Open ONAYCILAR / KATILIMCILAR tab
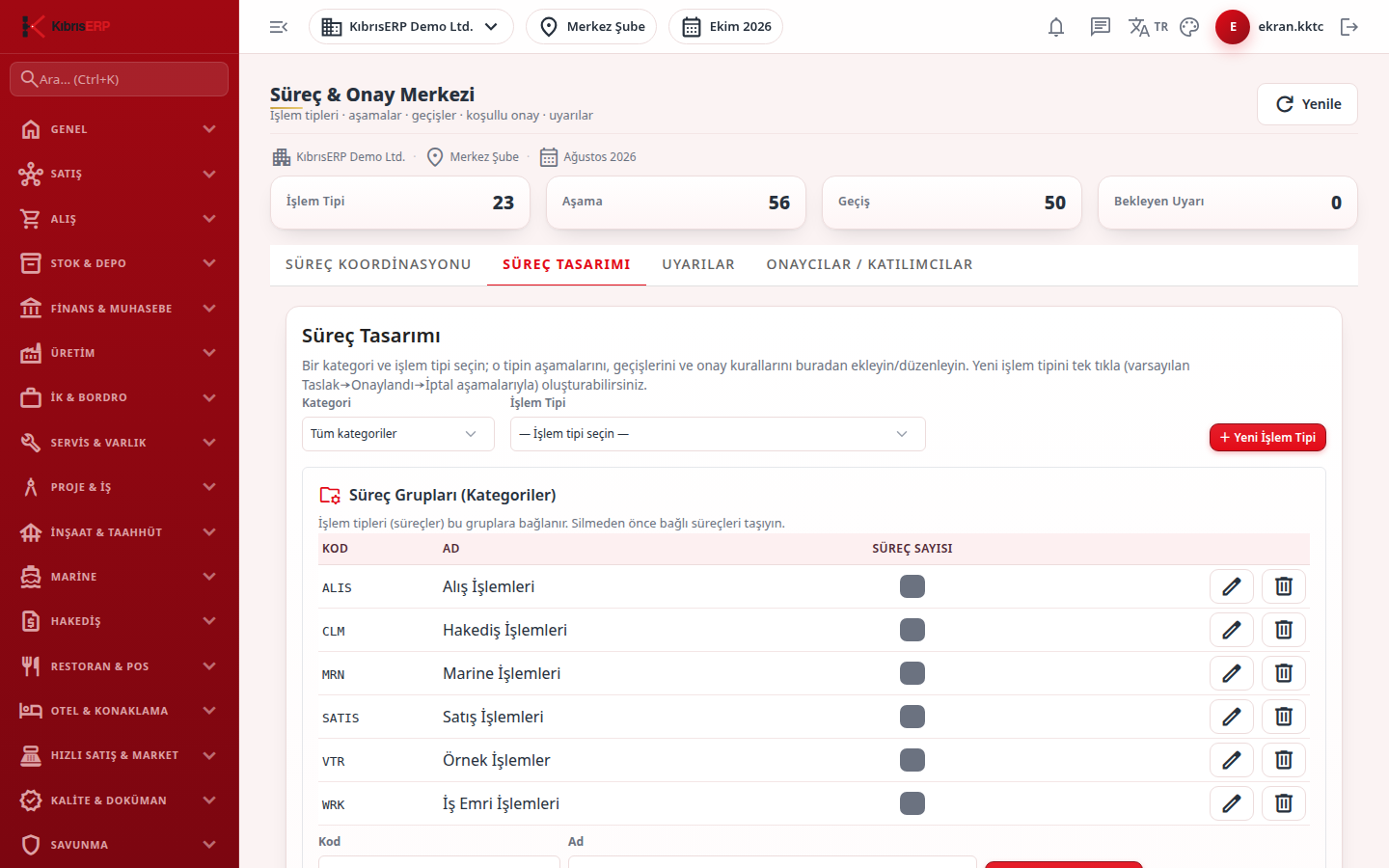This screenshot has width=1389, height=868. point(870,264)
